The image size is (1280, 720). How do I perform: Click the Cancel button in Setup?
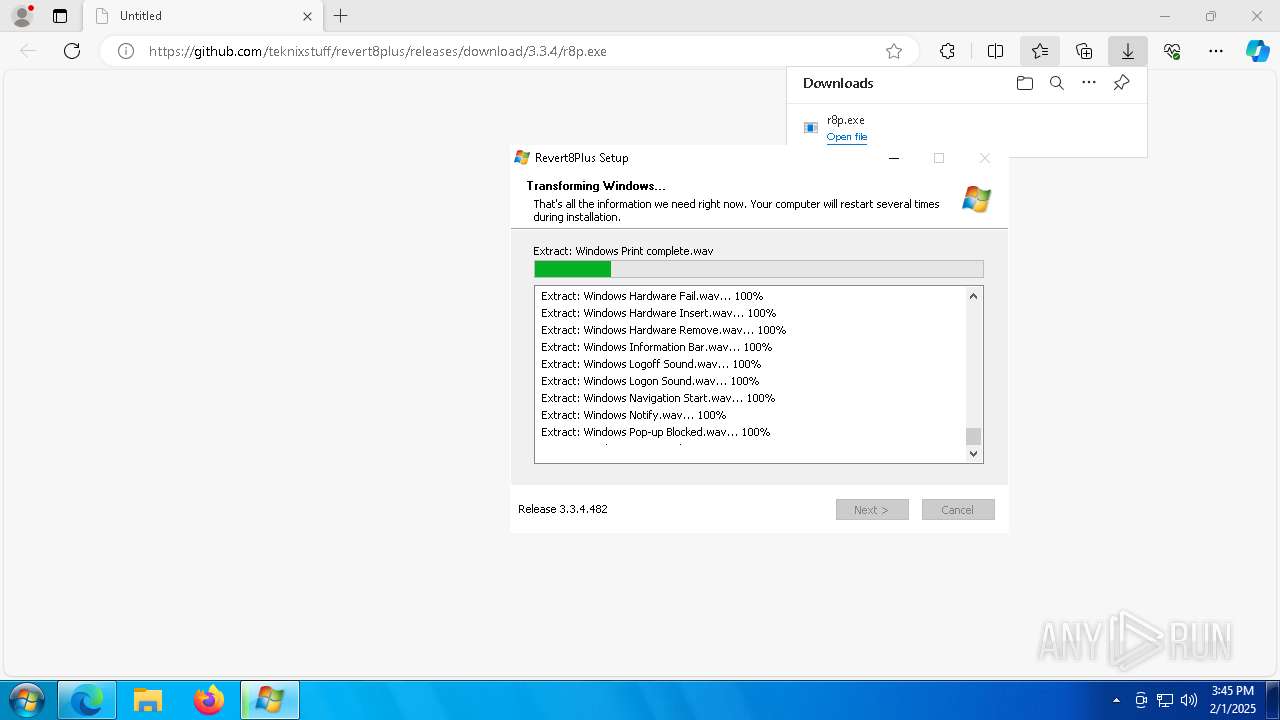point(958,510)
